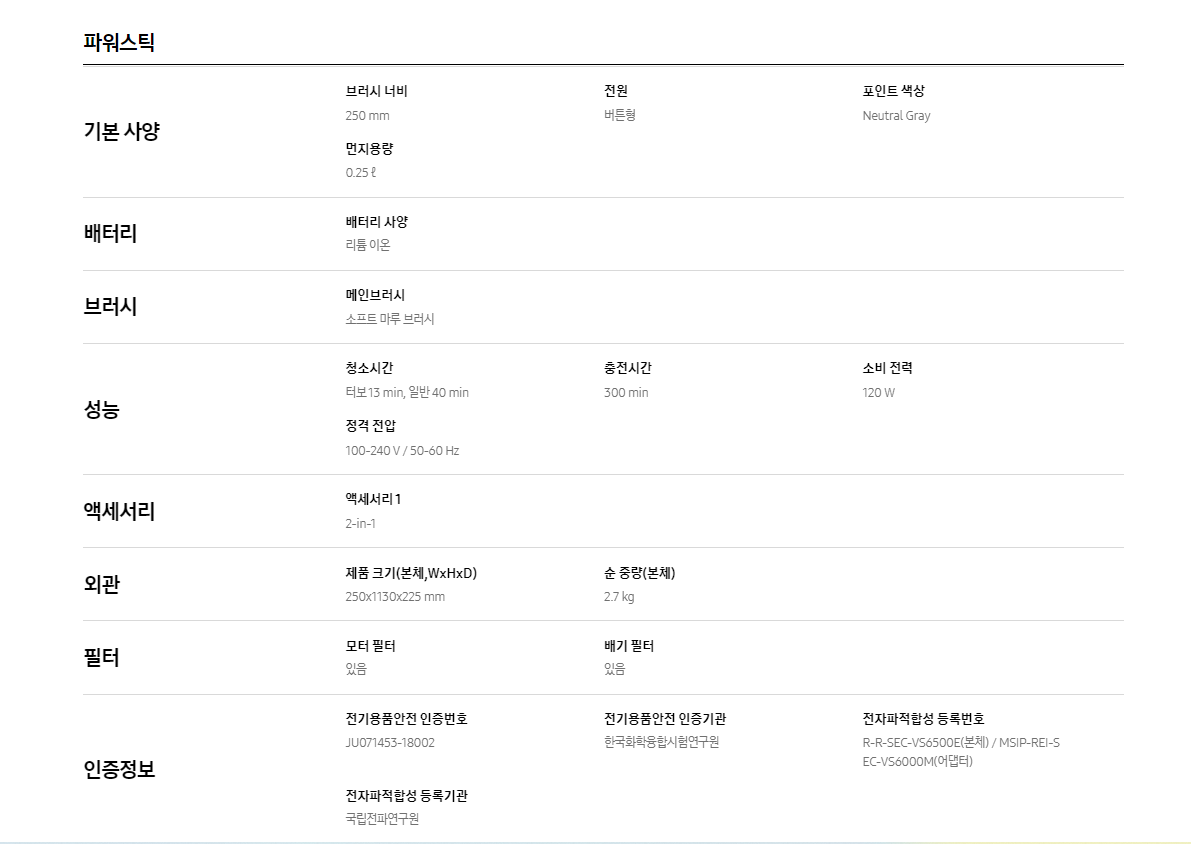Image resolution: width=1191 pixels, height=844 pixels.
Task: Click the 메인브러시 label
Action: click(375, 295)
